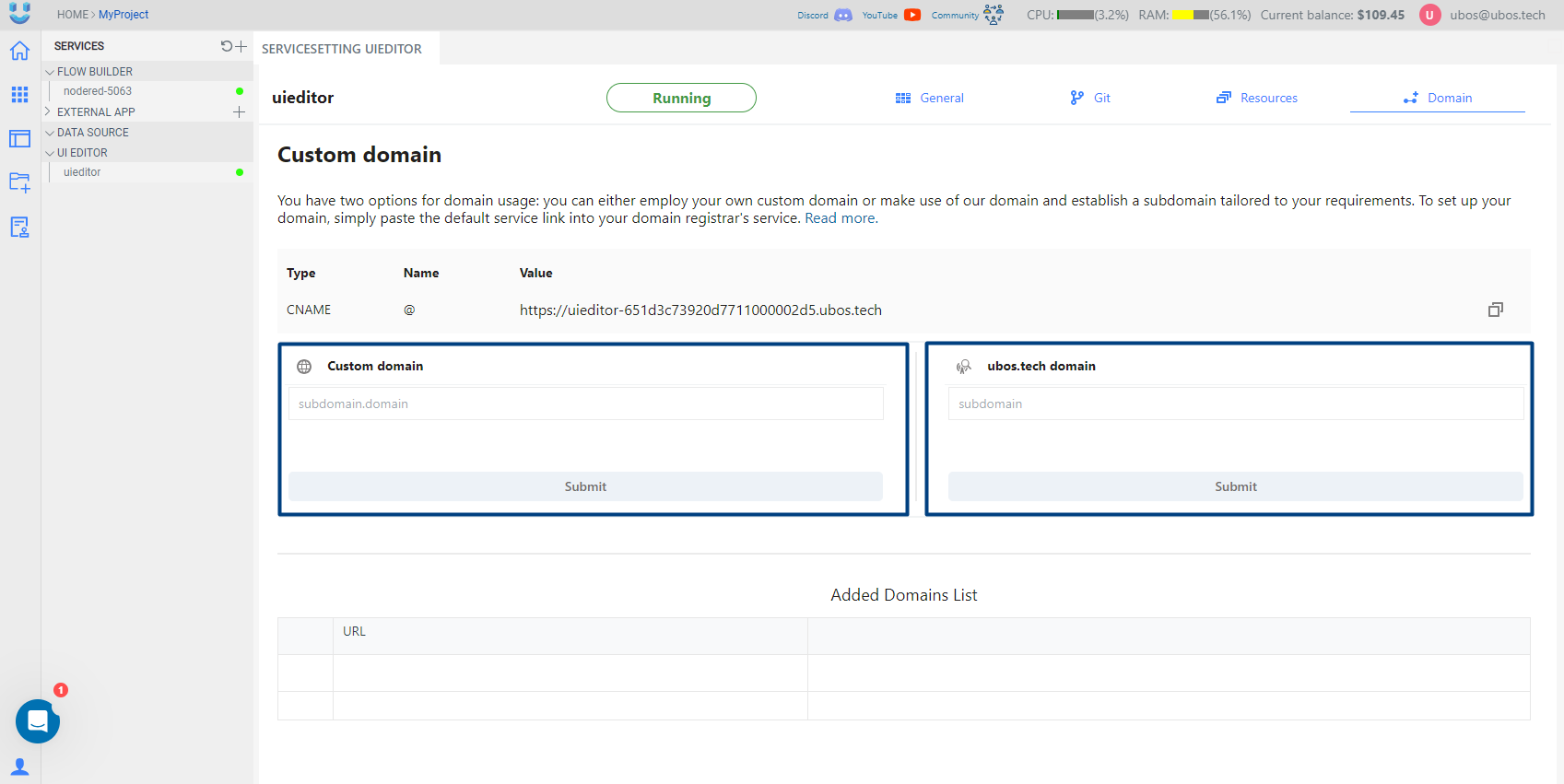Click the CNAME value URL text
This screenshot has height=784, width=1564.
pos(700,310)
